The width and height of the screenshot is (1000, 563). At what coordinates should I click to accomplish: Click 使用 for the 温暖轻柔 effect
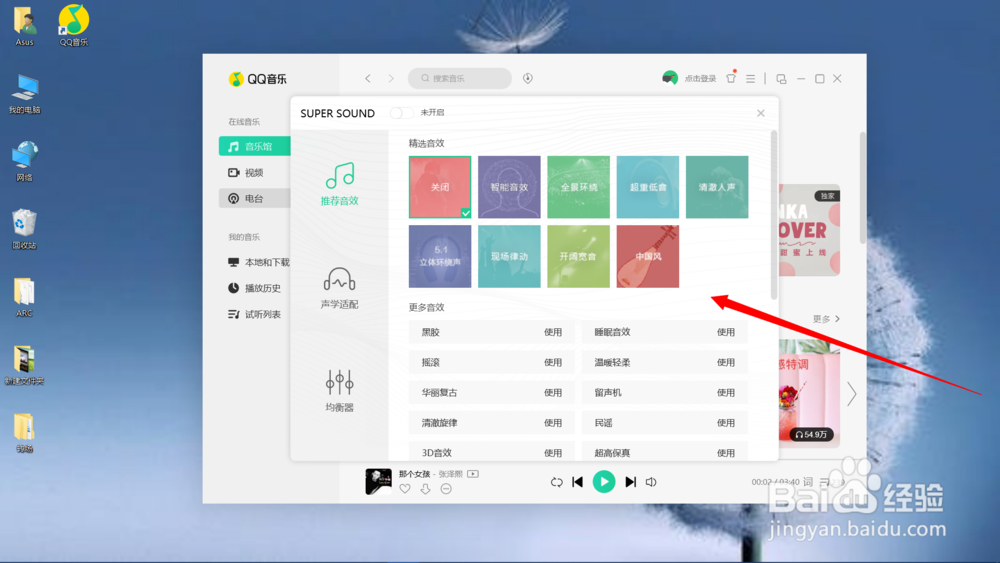coord(726,362)
